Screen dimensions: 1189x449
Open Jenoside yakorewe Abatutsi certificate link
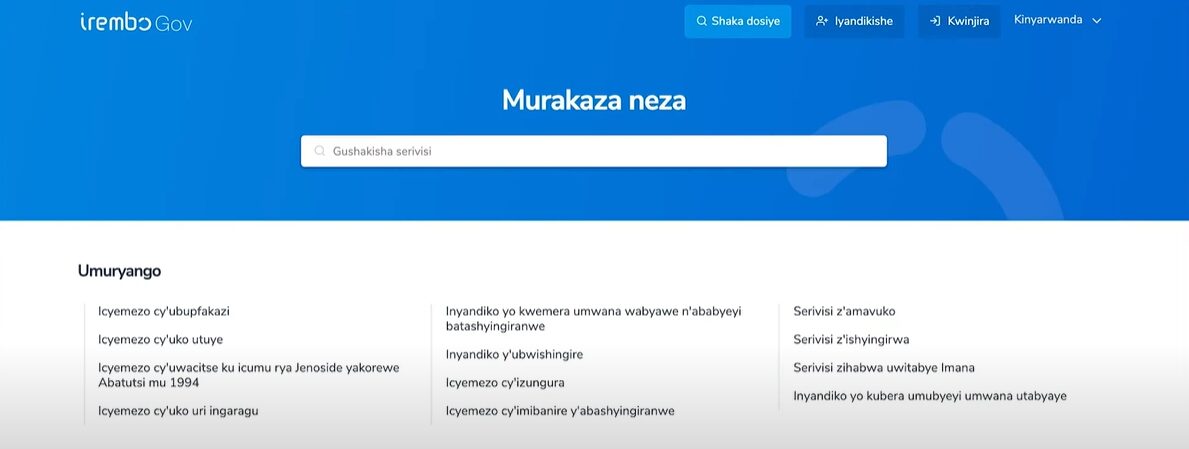tap(249, 375)
